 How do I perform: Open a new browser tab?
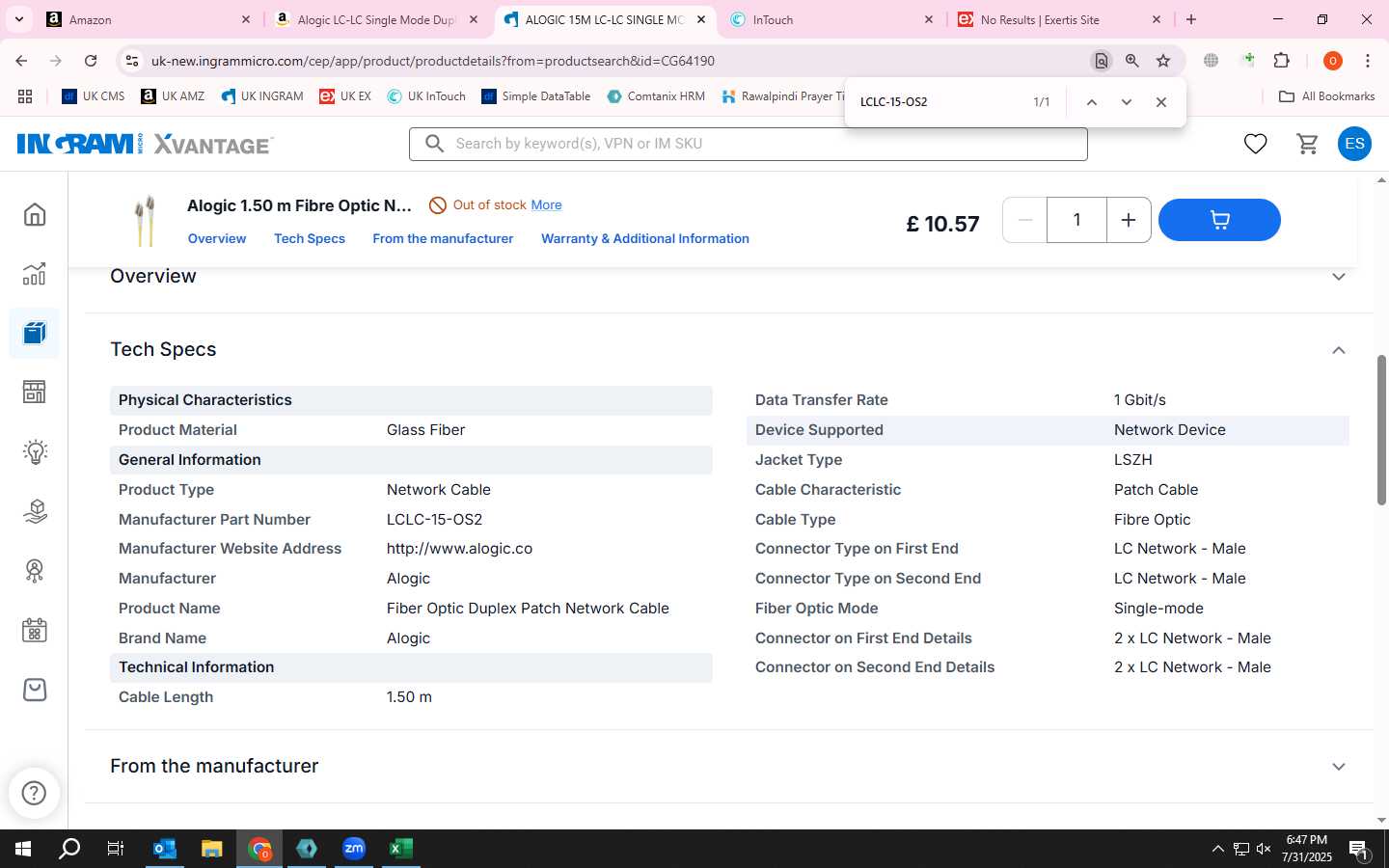pos(1191,19)
